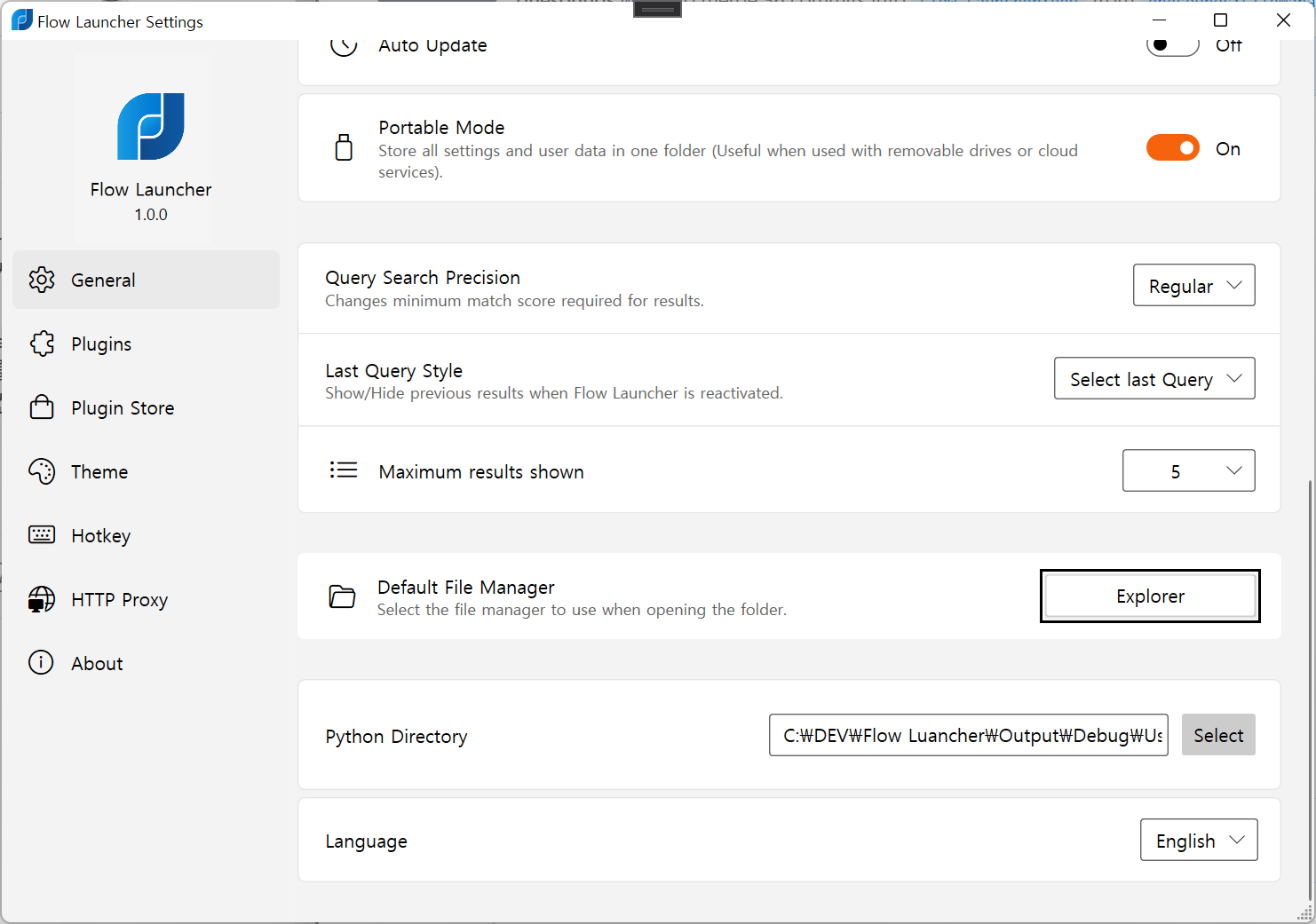Open the HTTP Proxy tab label
1316x924 pixels.
tap(120, 600)
